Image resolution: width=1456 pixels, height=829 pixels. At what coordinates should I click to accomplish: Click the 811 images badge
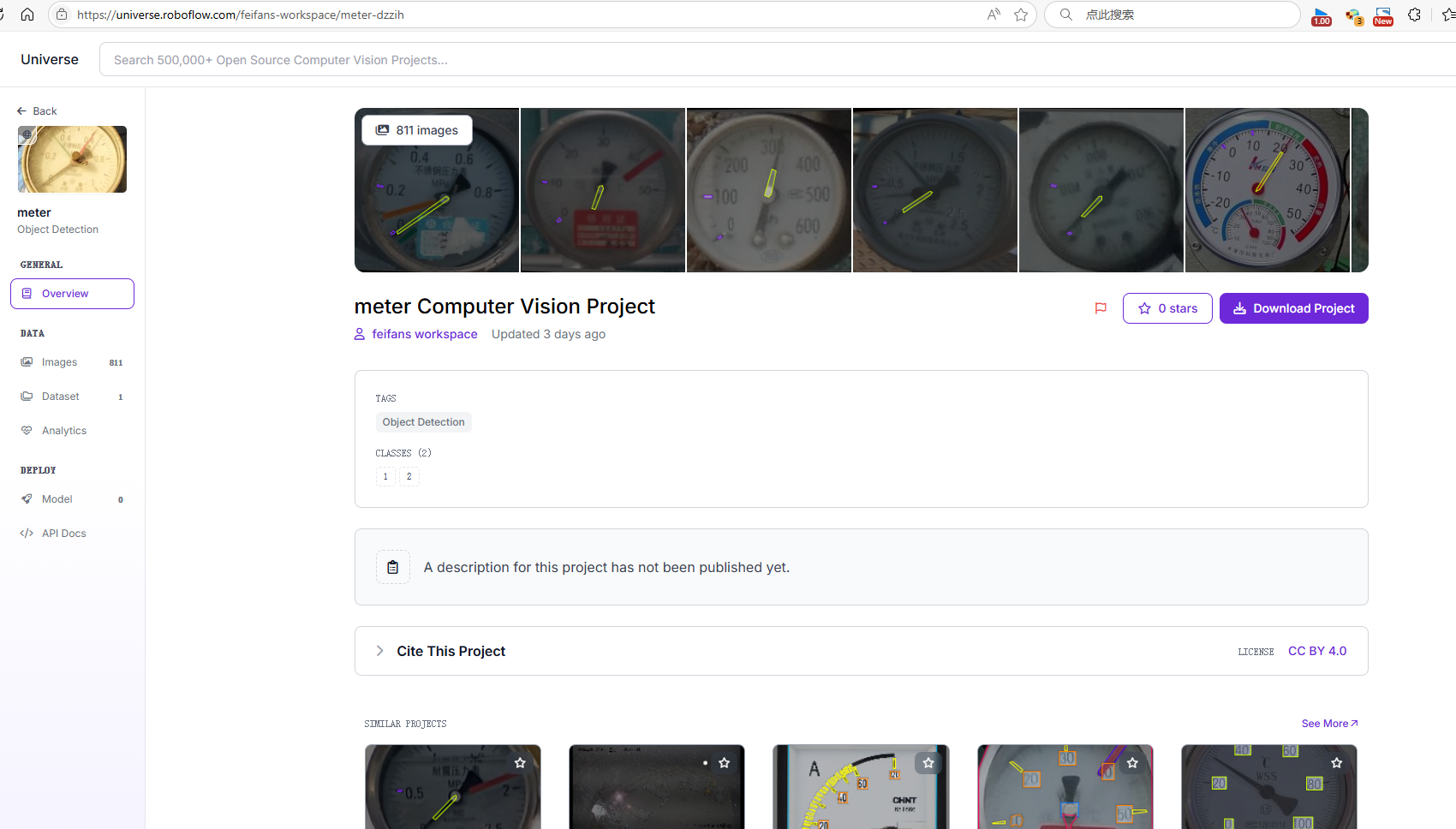(417, 130)
